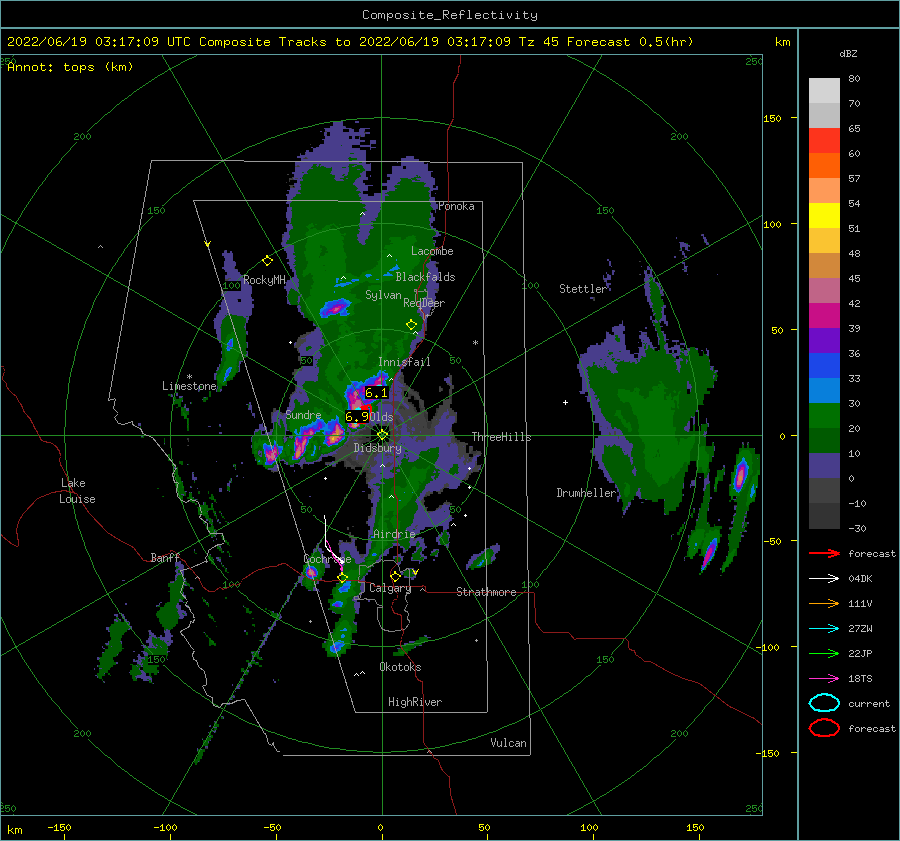Pick the magenta 39-42 dBZ color swatch
This screenshot has width=900, height=841.
[824, 315]
